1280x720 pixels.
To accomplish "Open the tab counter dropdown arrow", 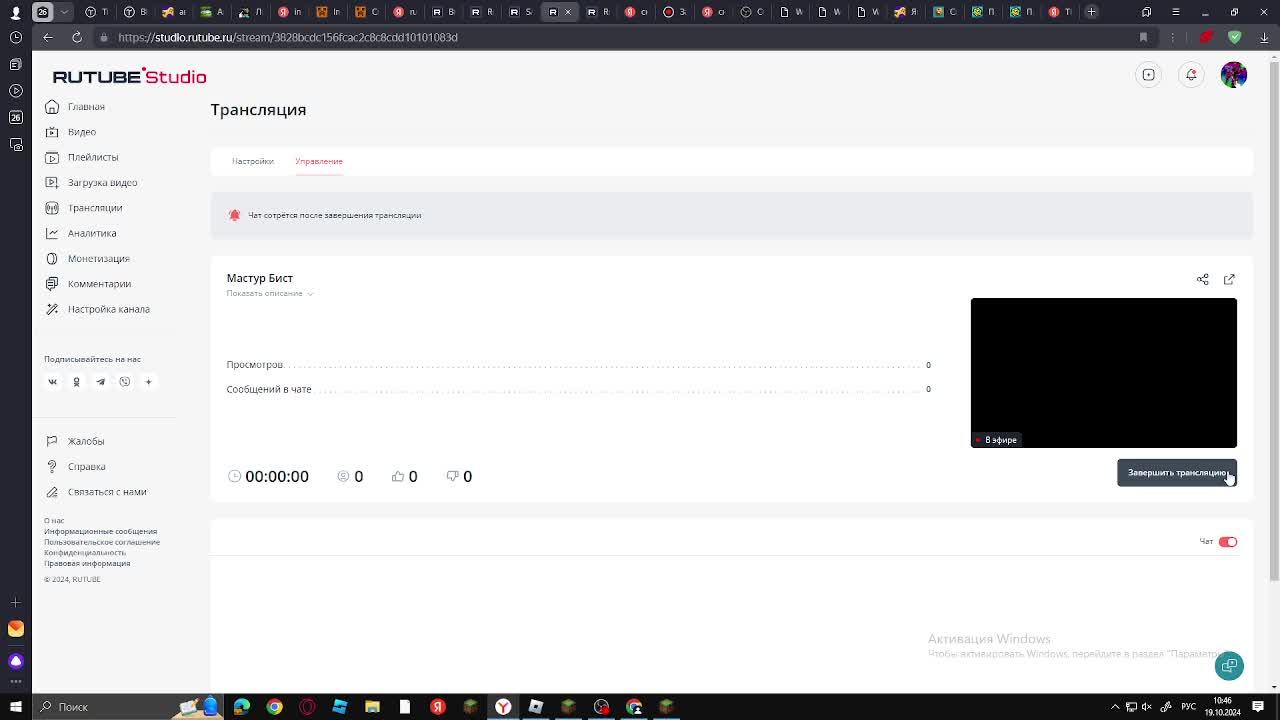I will tap(65, 12).
